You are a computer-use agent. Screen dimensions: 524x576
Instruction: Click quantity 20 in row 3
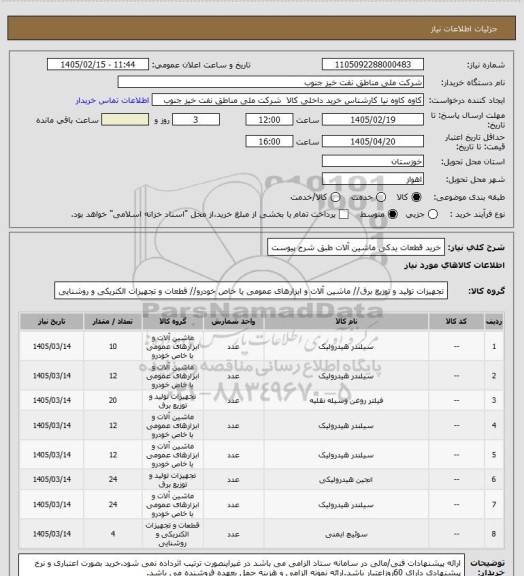113,400
